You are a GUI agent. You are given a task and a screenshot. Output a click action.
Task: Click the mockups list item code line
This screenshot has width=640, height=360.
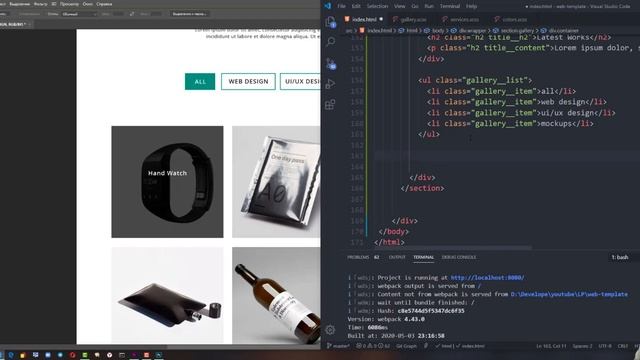pyautogui.click(x=510, y=123)
